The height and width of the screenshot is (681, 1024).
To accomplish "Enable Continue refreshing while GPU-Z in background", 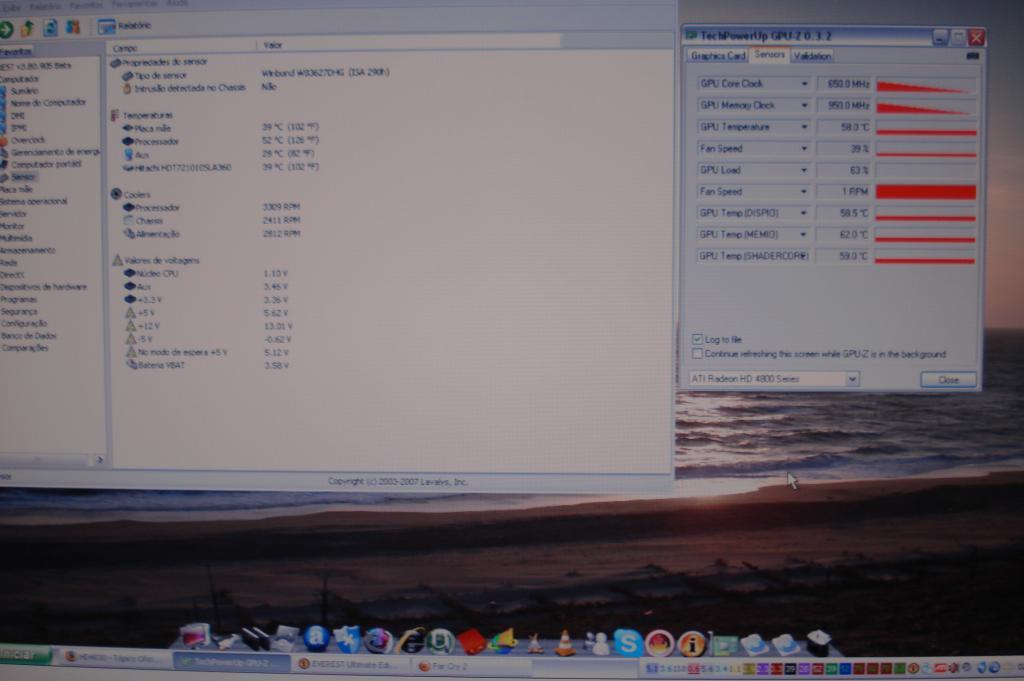I will pyautogui.click(x=697, y=354).
